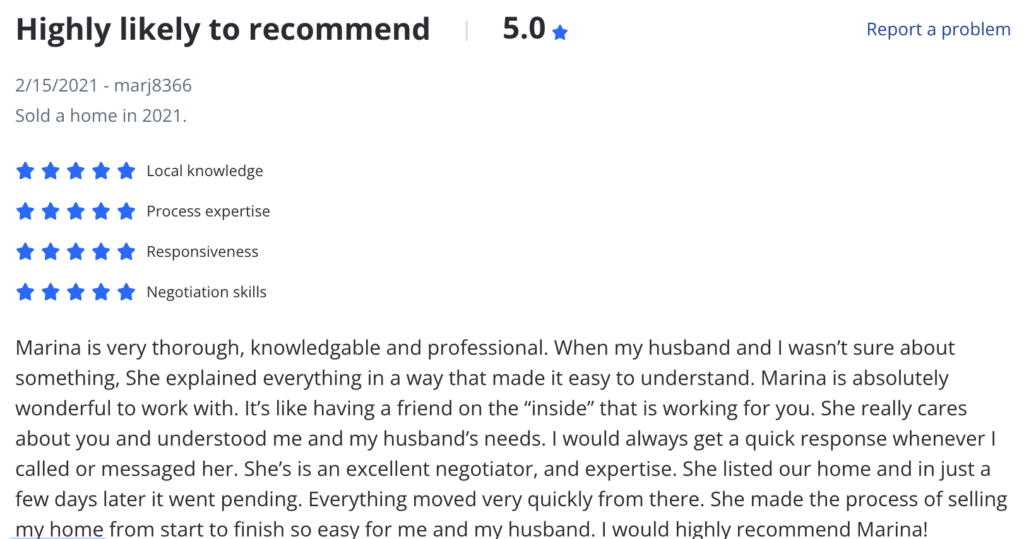Viewport: 1024px width, 539px height.
Task: Click first star of Process expertise rating
Action: coord(25,212)
